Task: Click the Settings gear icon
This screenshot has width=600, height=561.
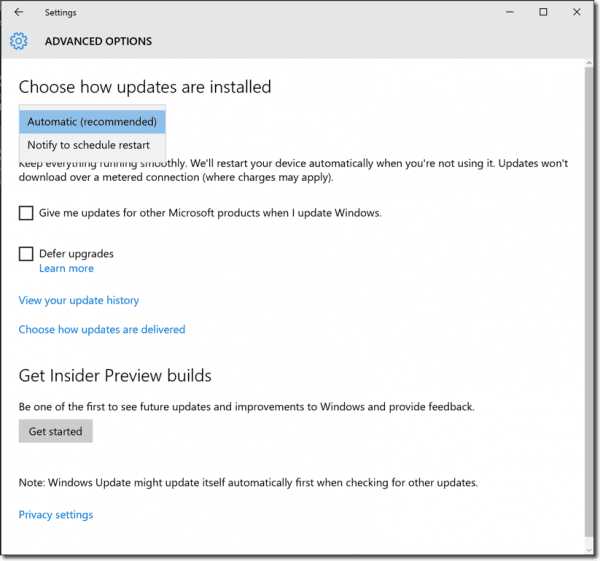Action: [18, 41]
